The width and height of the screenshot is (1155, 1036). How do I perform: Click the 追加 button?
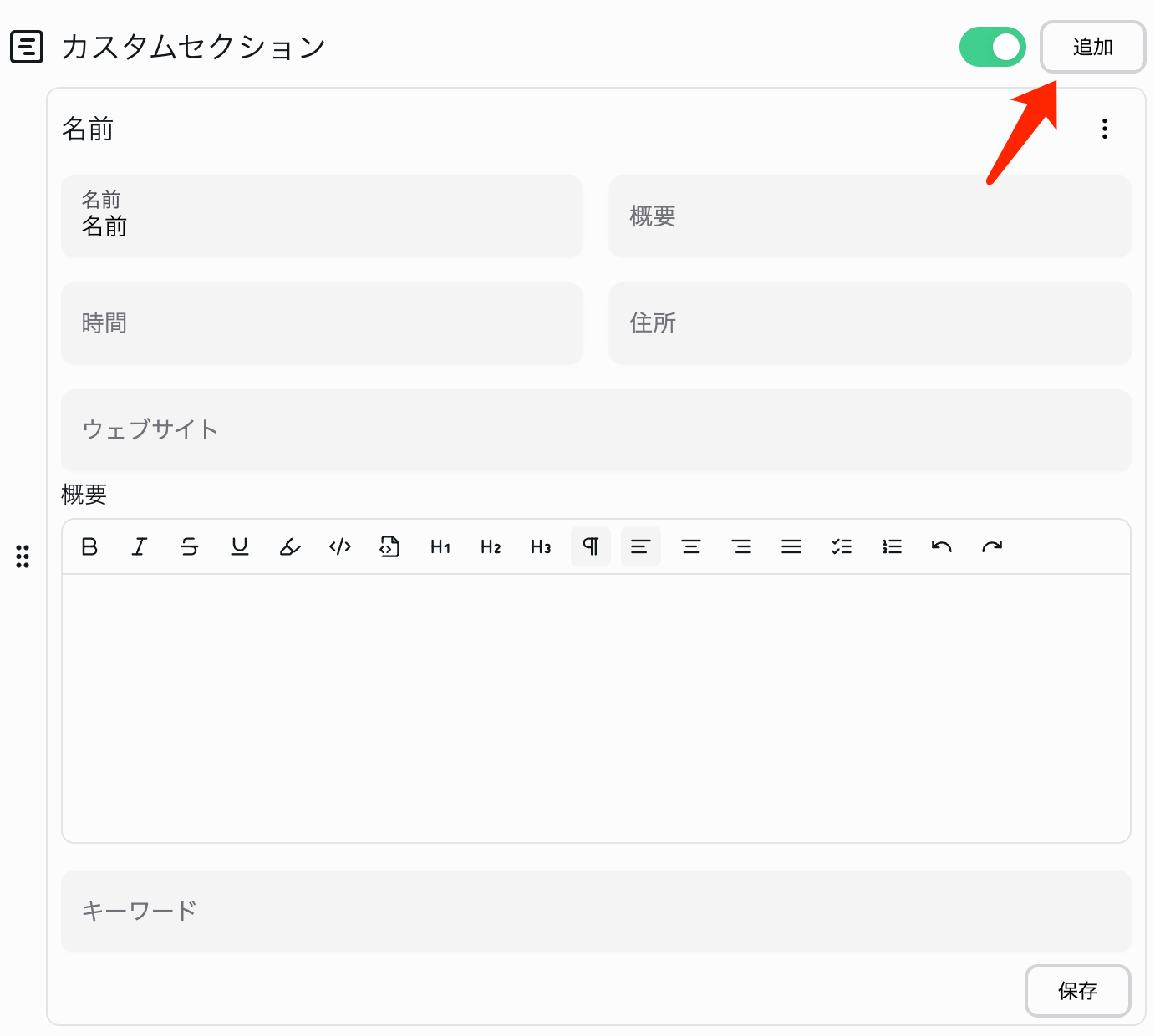tap(1092, 47)
